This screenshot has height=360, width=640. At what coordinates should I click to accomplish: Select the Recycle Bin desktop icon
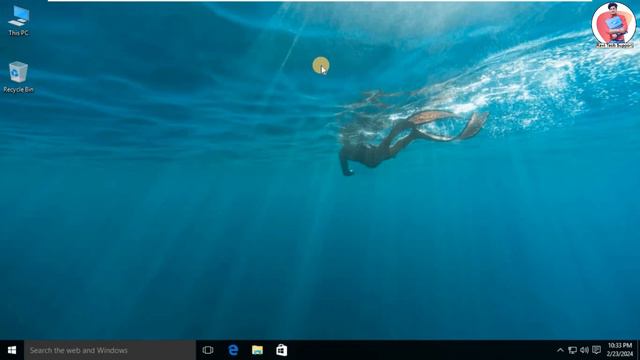click(x=18, y=77)
